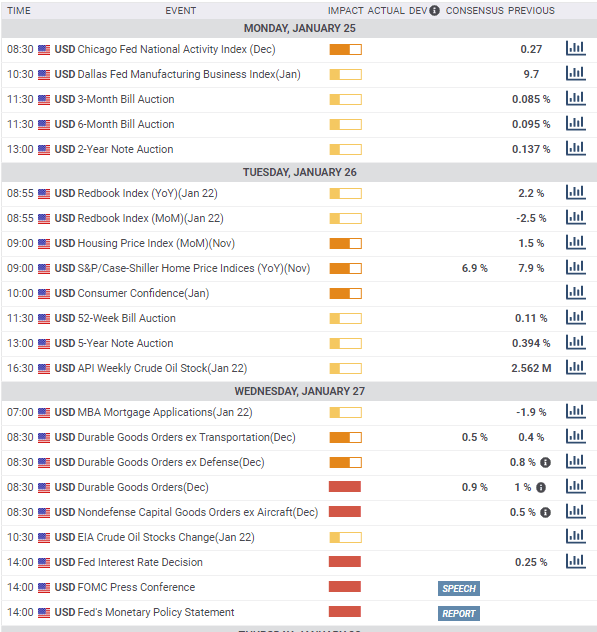
Task: Open chart icon for Consumer Confidence
Action: click(576, 292)
